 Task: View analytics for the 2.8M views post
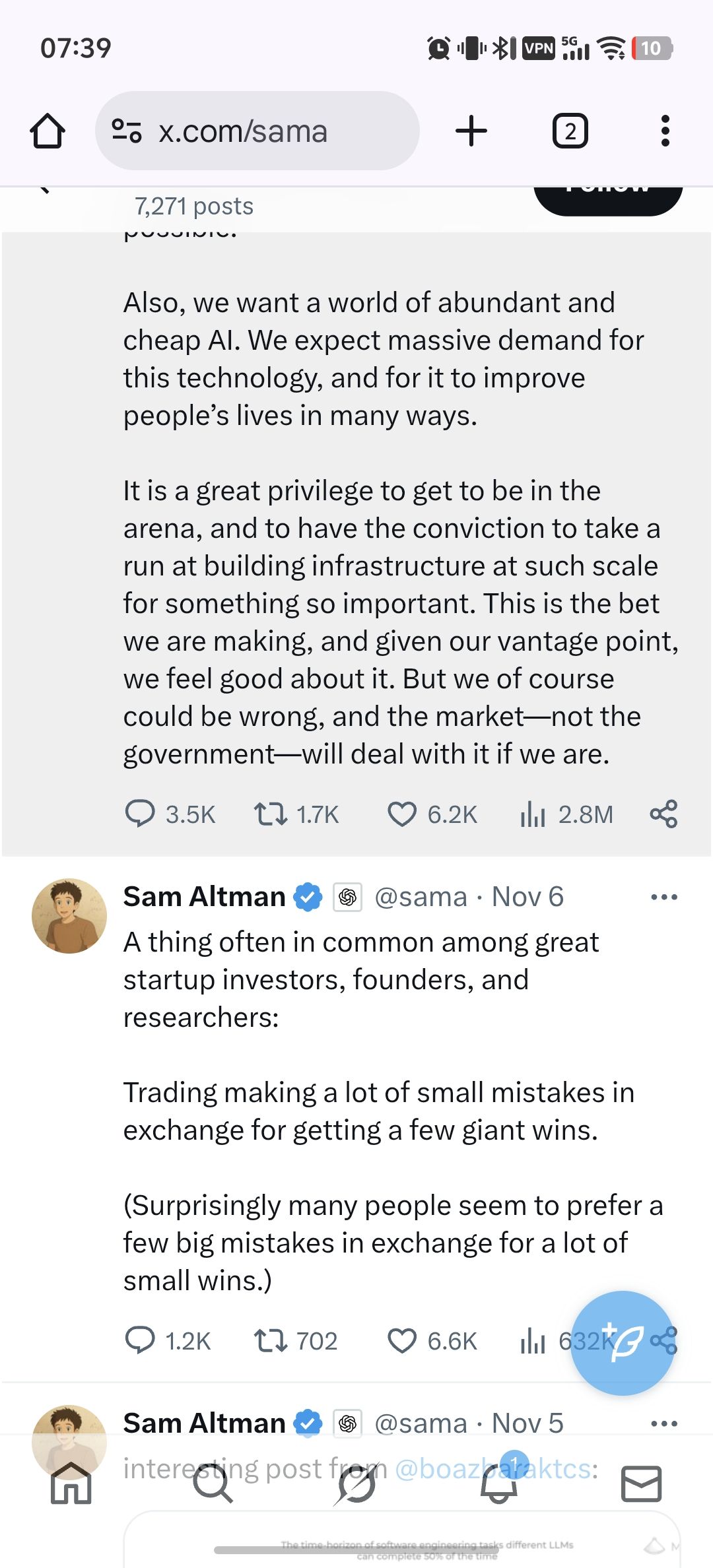tap(533, 814)
